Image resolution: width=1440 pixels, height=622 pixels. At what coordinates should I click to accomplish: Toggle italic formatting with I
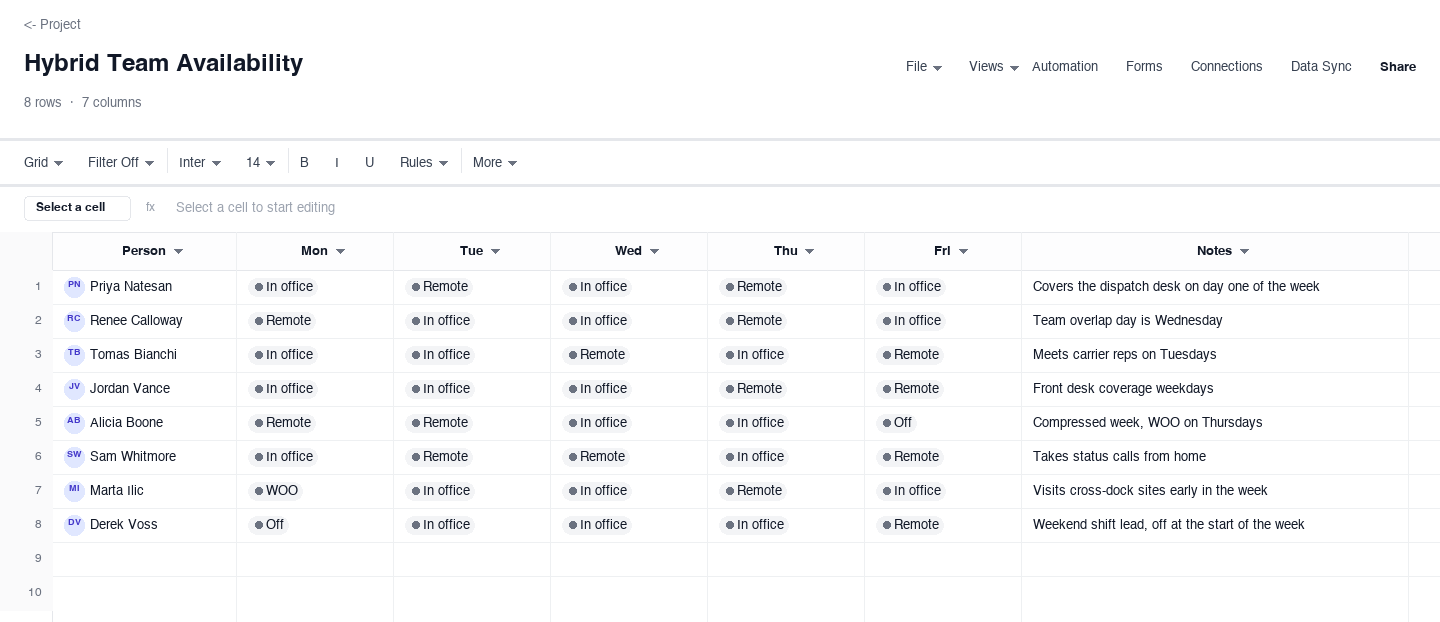coord(337,162)
